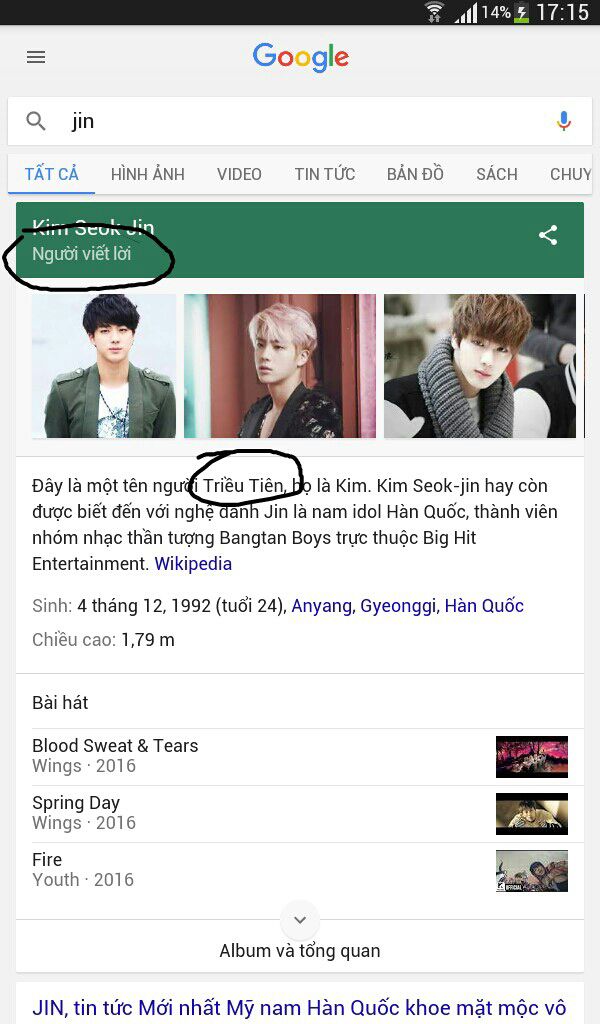Image resolution: width=600 pixels, height=1024 pixels.
Task: Tap the Google logo
Action: coord(301,57)
